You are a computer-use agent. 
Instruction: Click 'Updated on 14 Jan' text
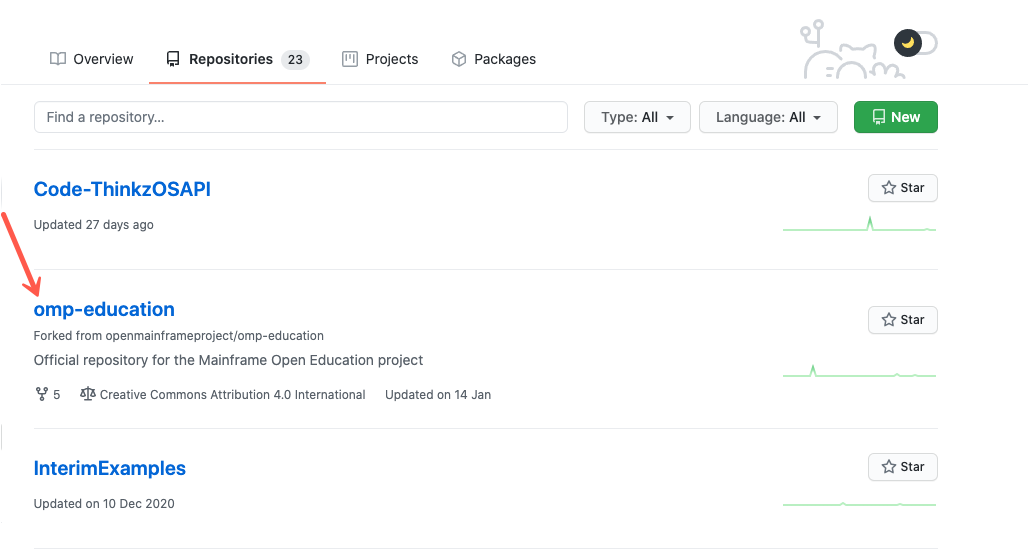(x=438, y=394)
